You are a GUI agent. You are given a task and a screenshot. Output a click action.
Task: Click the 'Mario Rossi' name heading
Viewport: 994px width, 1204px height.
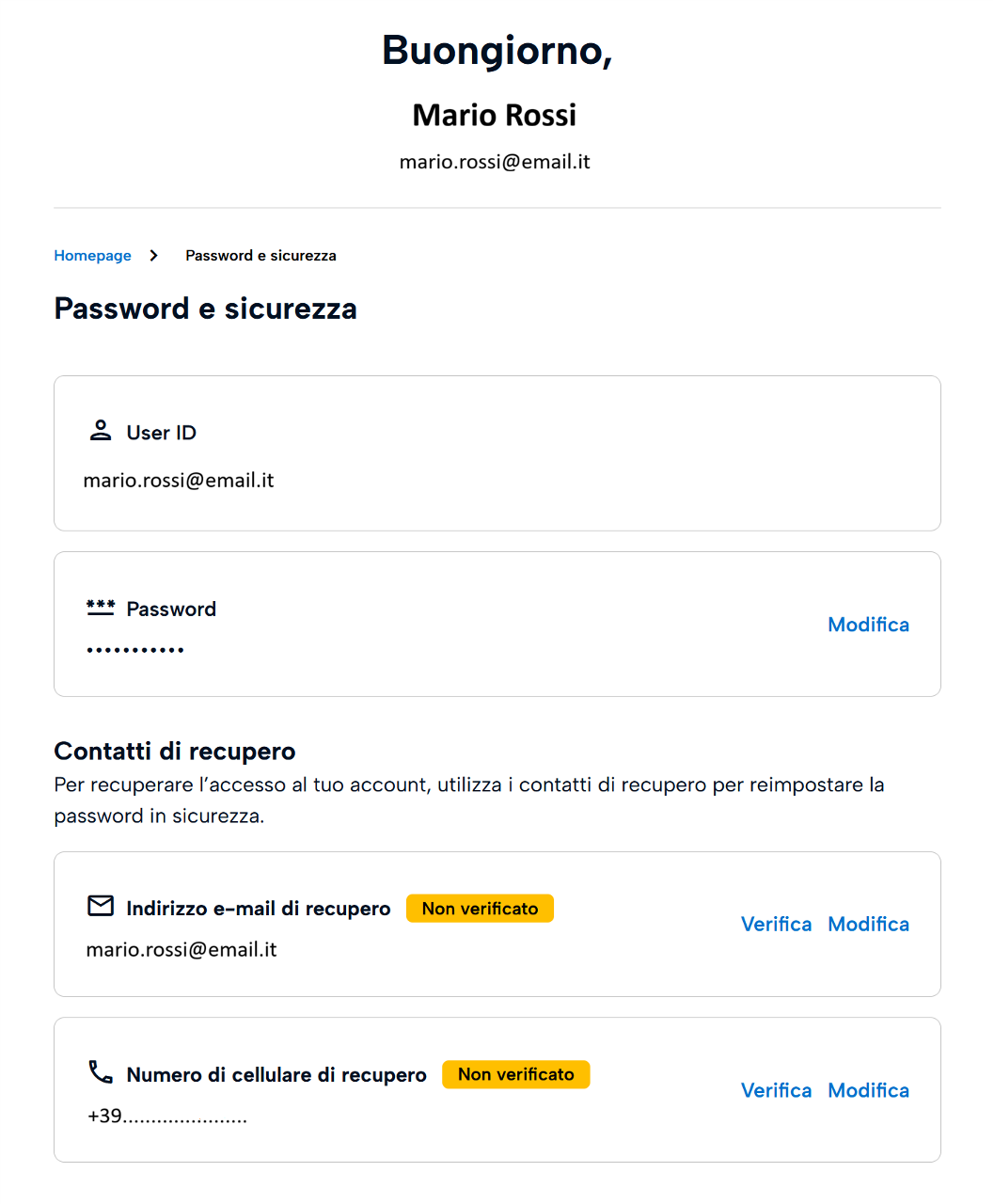[495, 115]
